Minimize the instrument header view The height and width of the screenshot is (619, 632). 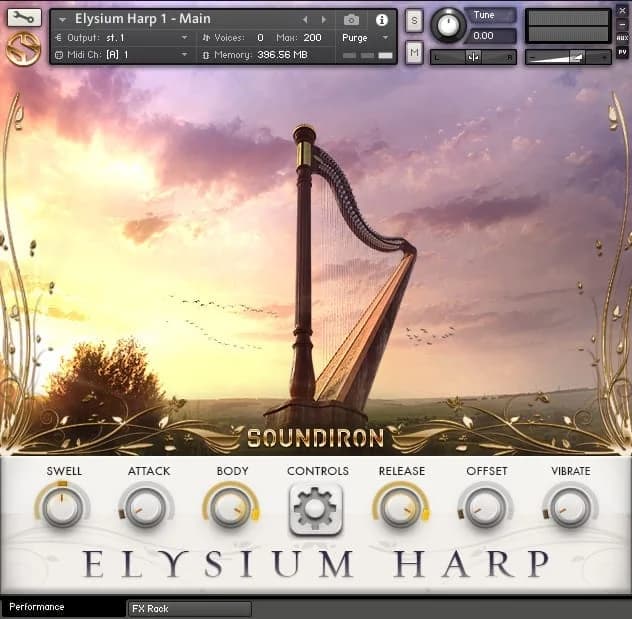coord(622,25)
